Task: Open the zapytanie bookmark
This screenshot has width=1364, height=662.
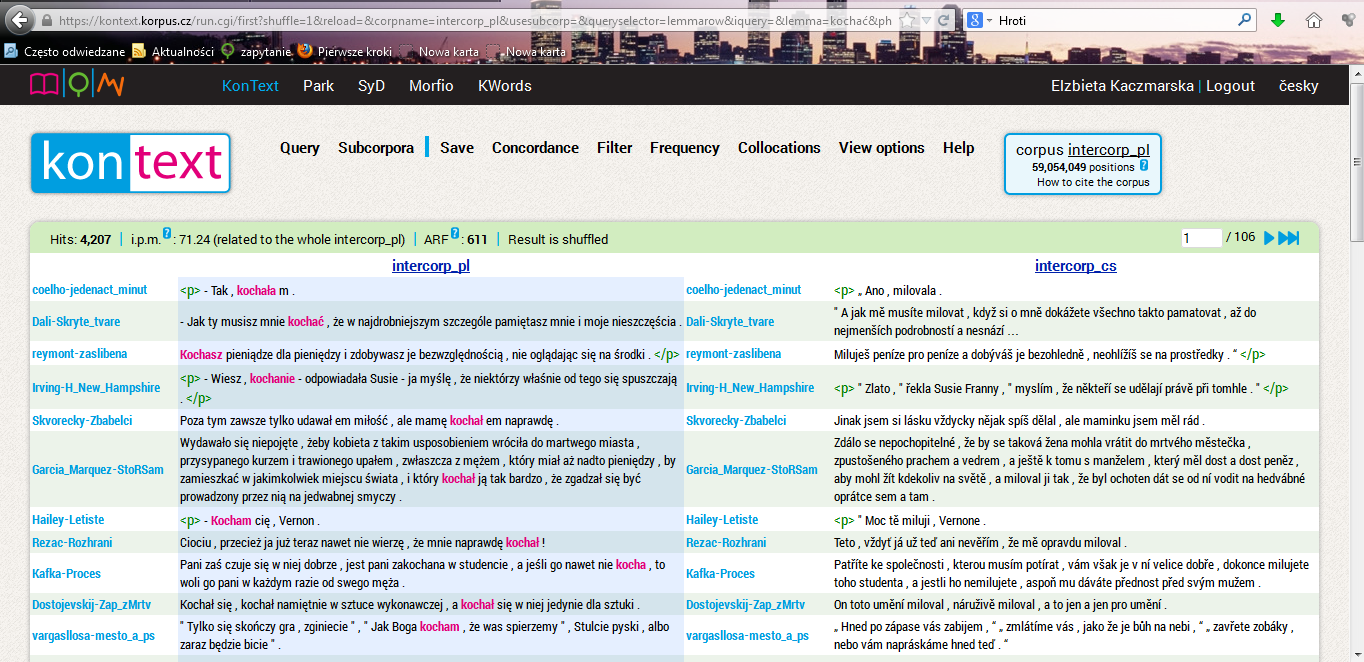Action: tap(255, 51)
